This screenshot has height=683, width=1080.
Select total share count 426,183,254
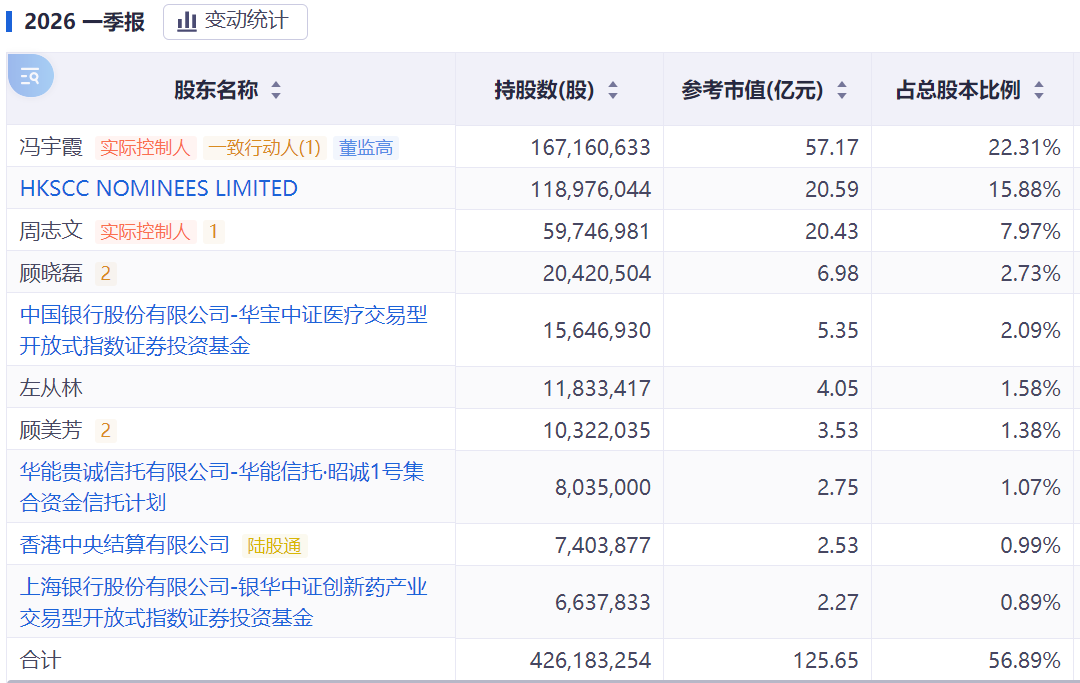click(590, 661)
